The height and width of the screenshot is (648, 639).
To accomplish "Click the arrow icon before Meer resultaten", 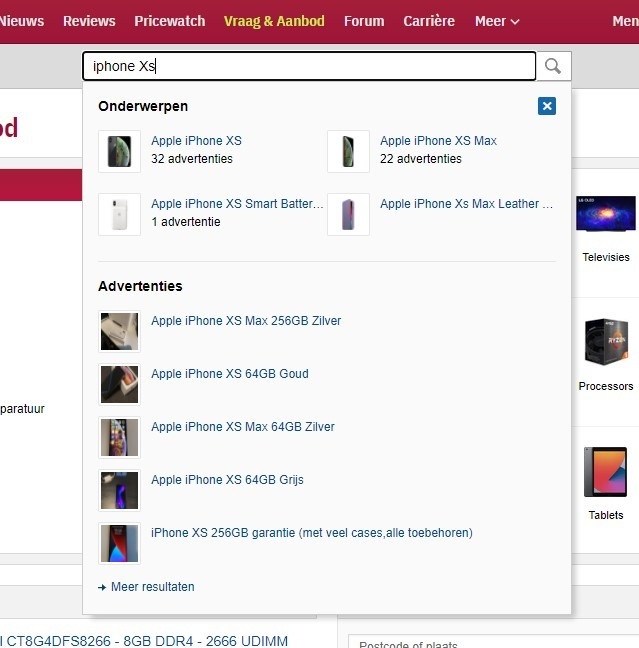I will click(x=102, y=587).
